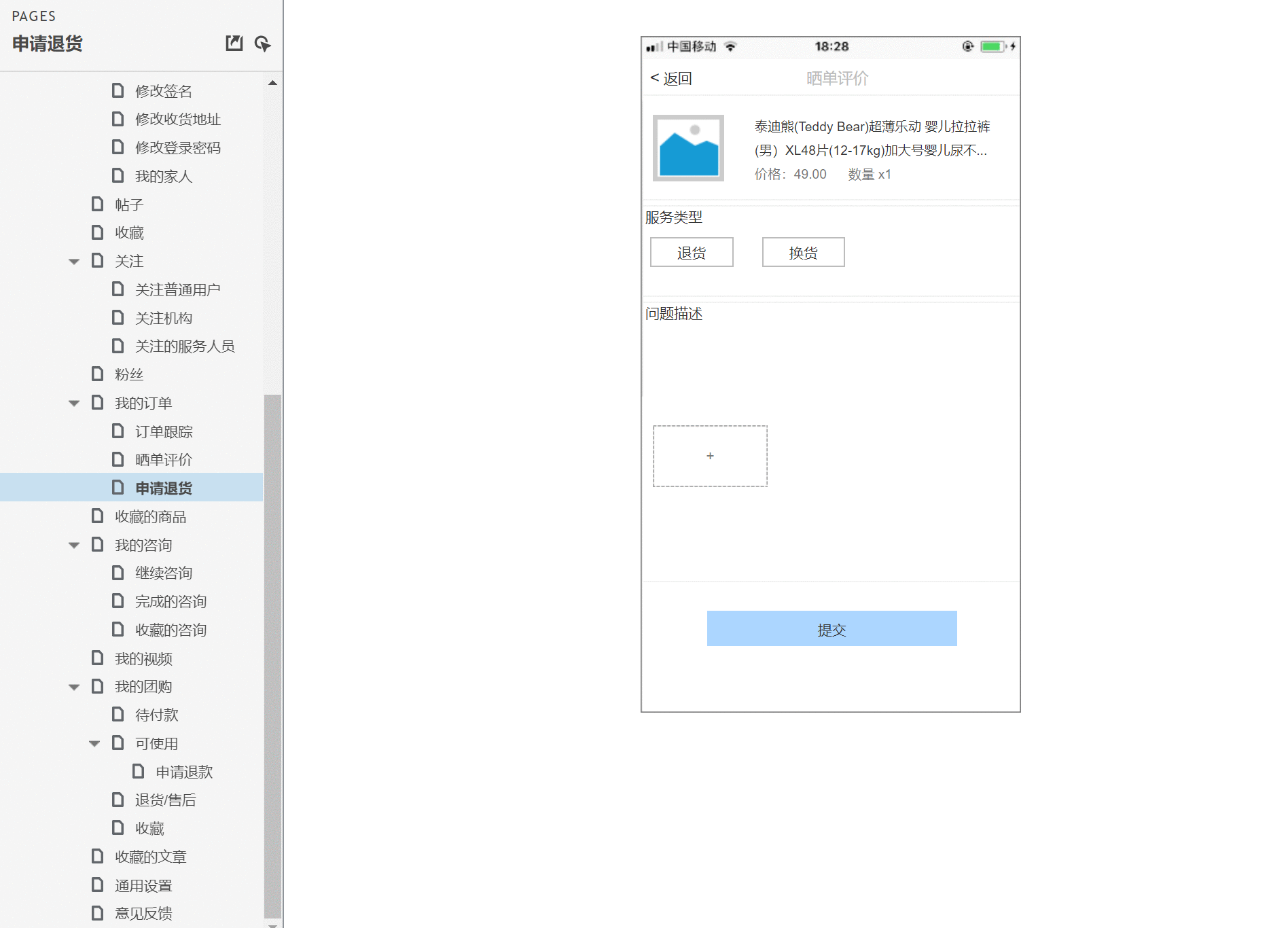The width and height of the screenshot is (1288, 928).
Task: Open the 修改收货地址 page
Action: pos(178,120)
